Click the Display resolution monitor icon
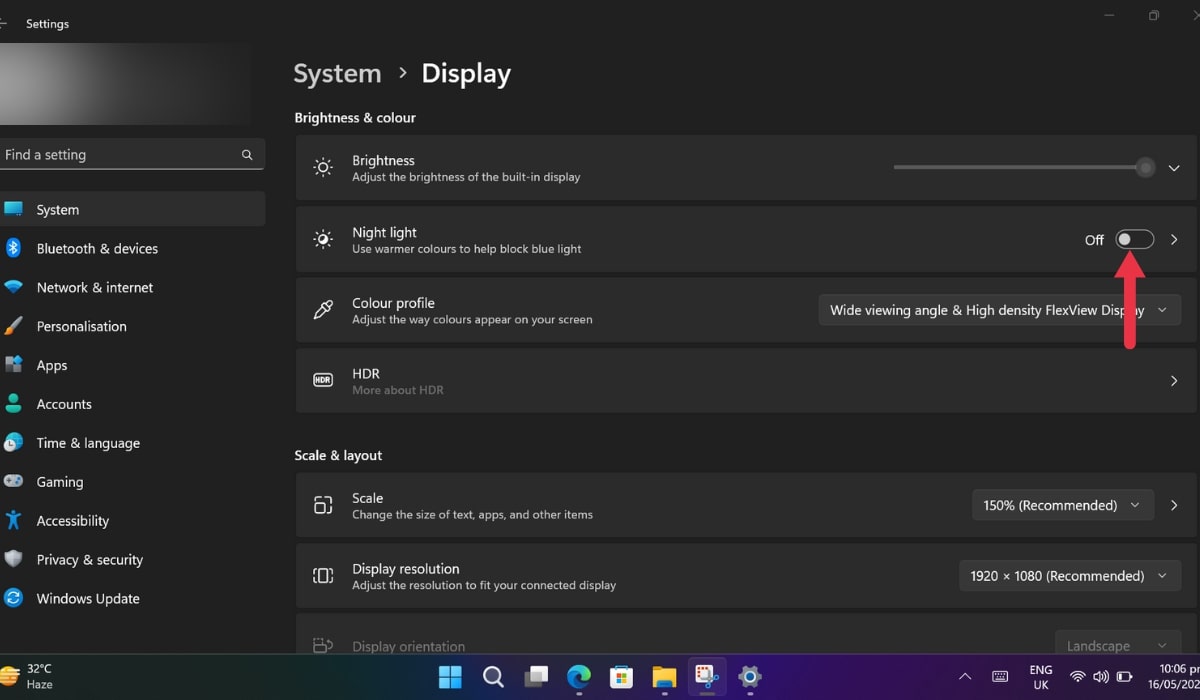Image resolution: width=1200 pixels, height=700 pixels. [322, 576]
